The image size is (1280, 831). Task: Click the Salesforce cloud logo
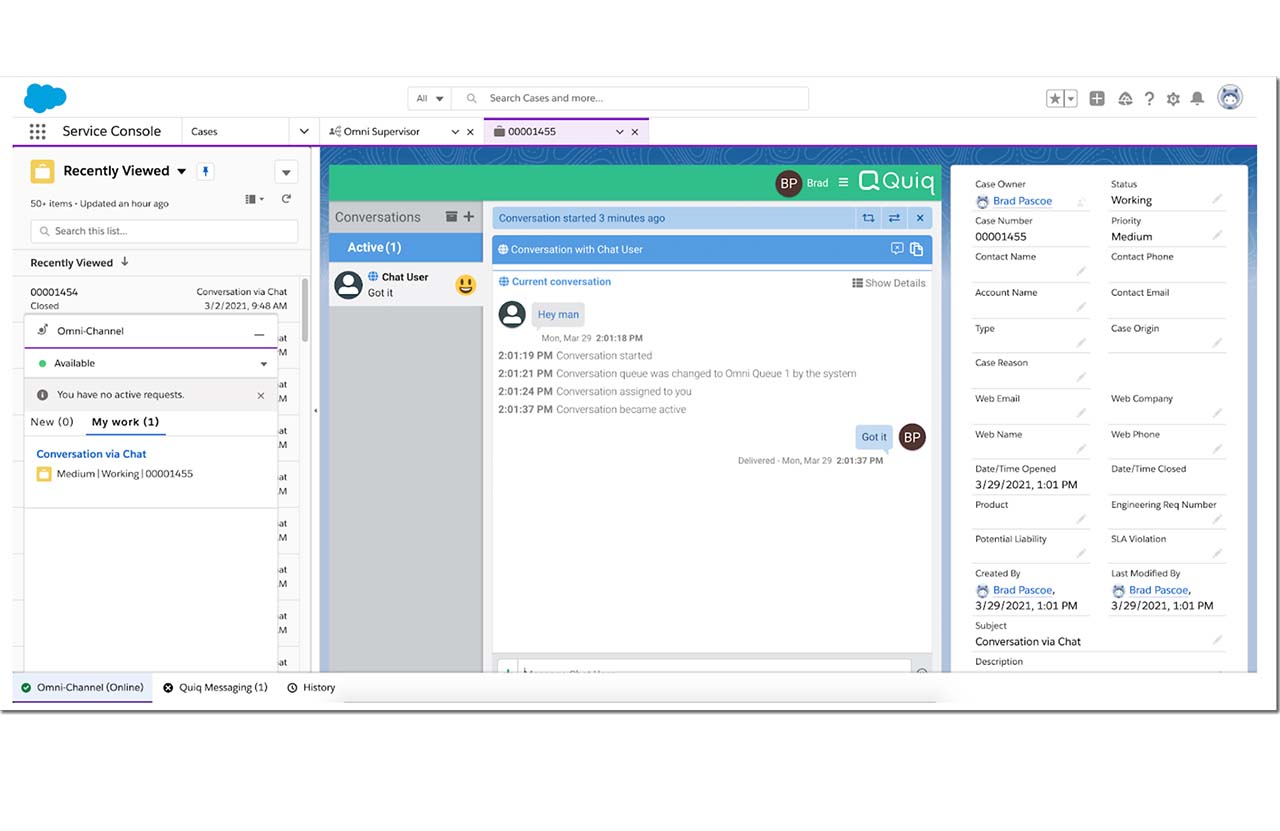[x=45, y=98]
